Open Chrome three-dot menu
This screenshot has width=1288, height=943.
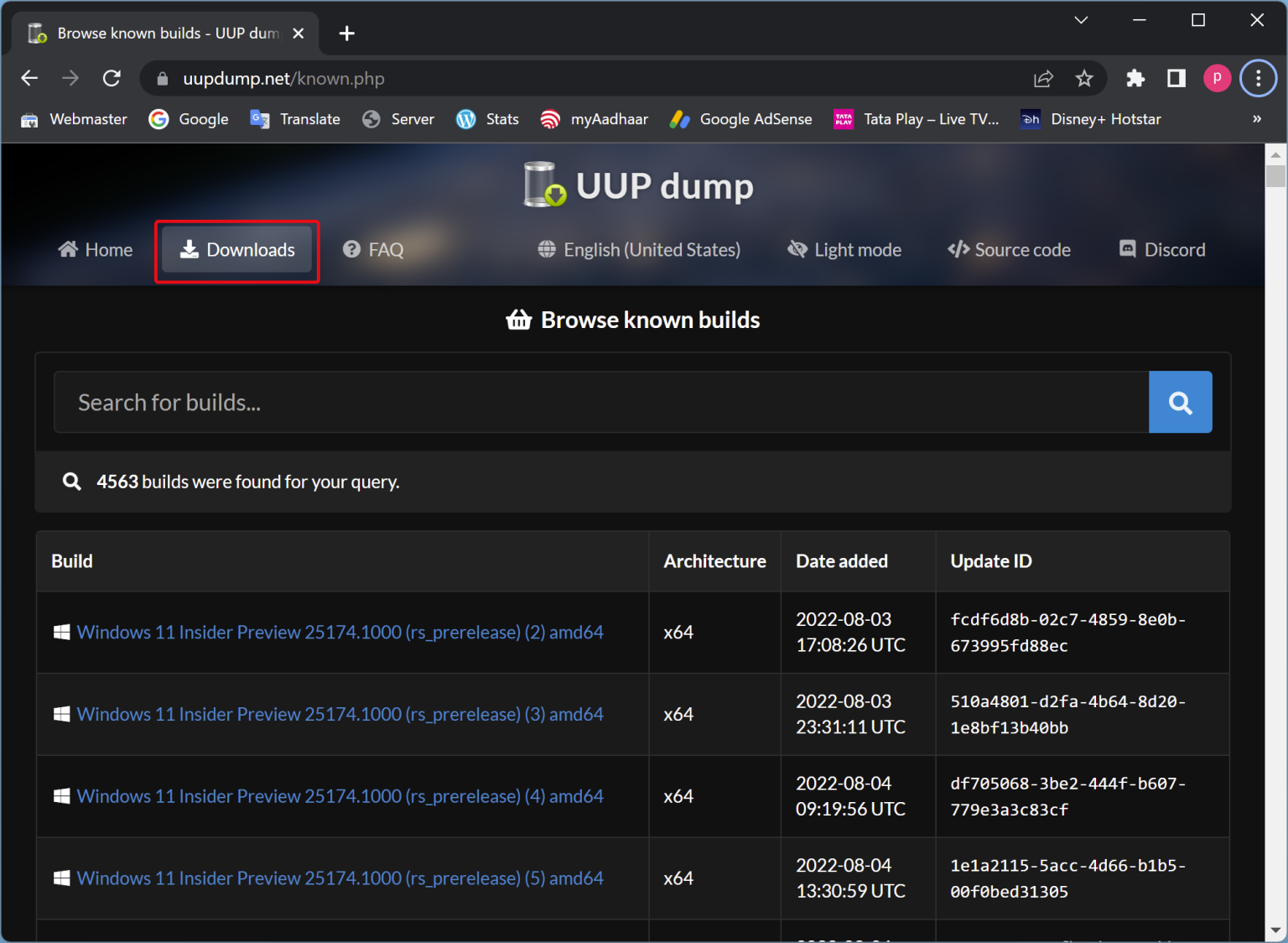click(x=1259, y=78)
